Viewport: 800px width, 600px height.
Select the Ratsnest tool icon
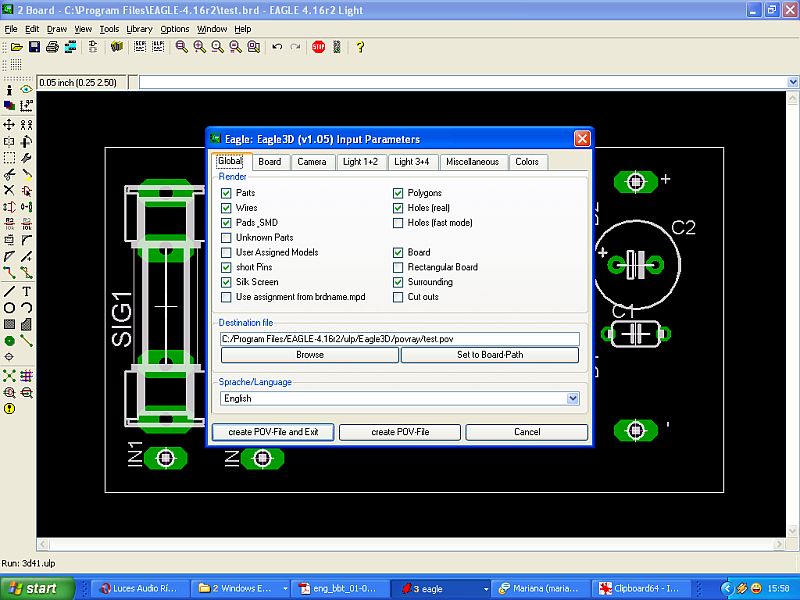click(9, 376)
